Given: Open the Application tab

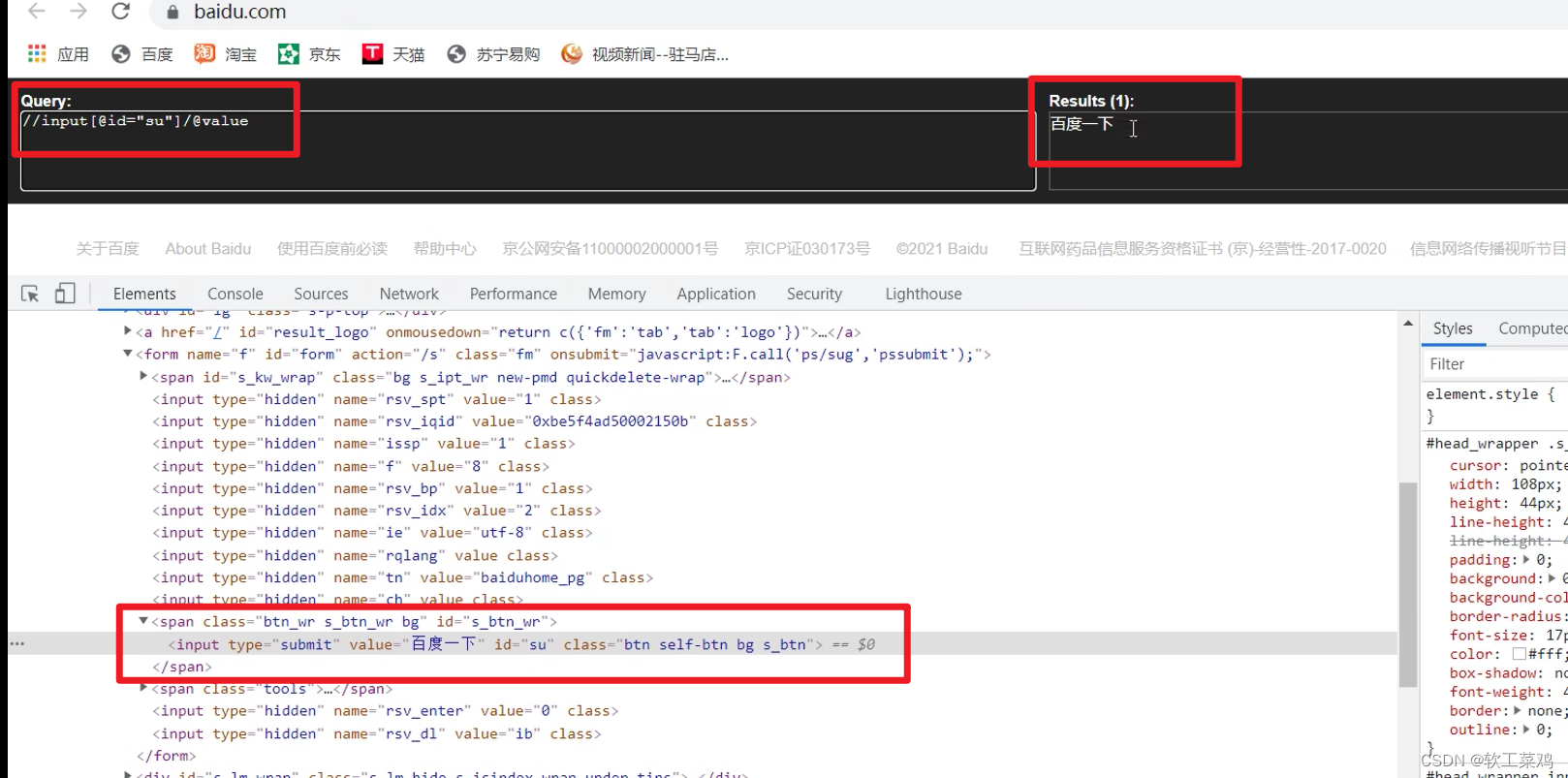Looking at the screenshot, I should click(x=716, y=294).
